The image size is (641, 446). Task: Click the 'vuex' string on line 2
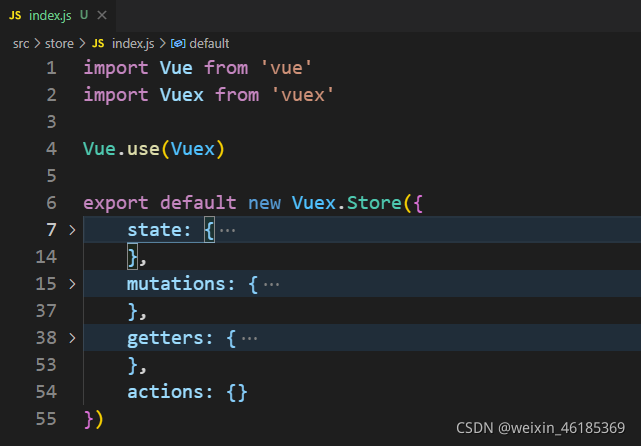tap(303, 95)
